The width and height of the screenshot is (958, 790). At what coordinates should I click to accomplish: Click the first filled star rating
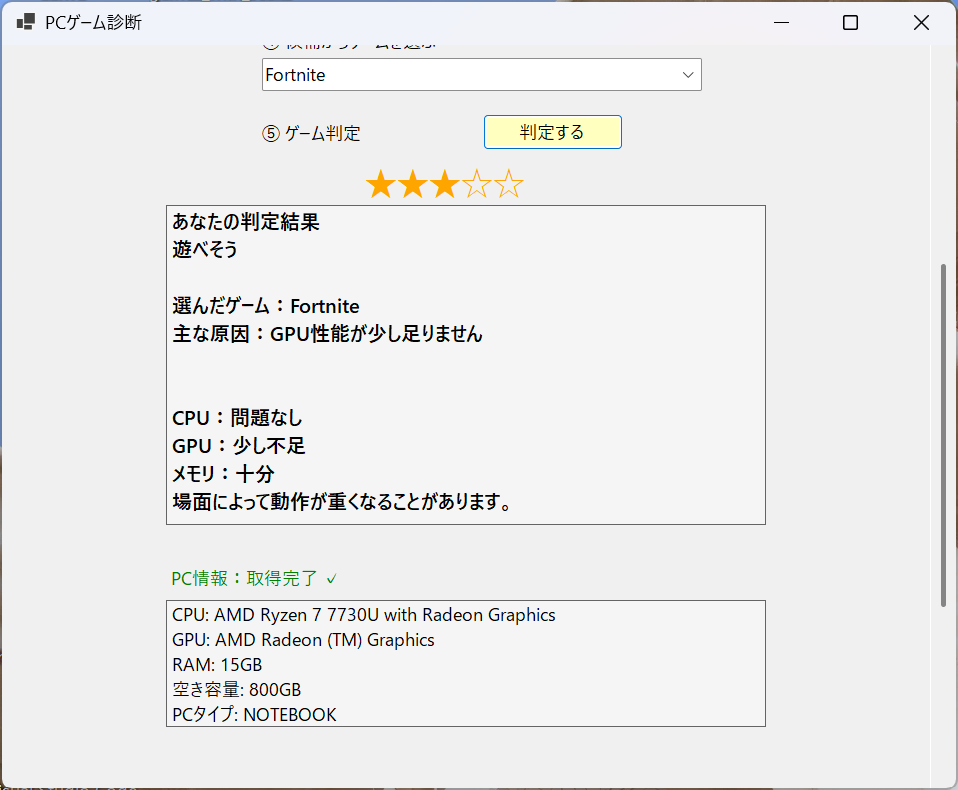[381, 184]
